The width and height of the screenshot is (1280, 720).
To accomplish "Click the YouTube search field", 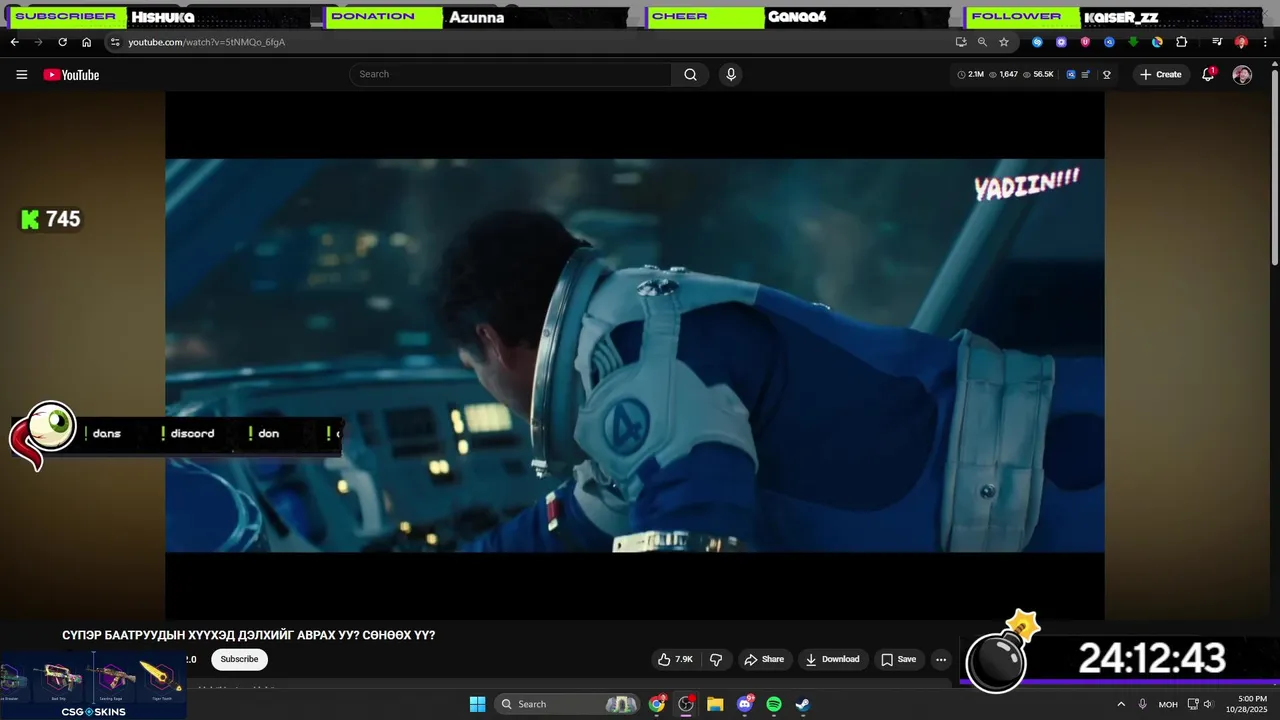I will point(510,74).
